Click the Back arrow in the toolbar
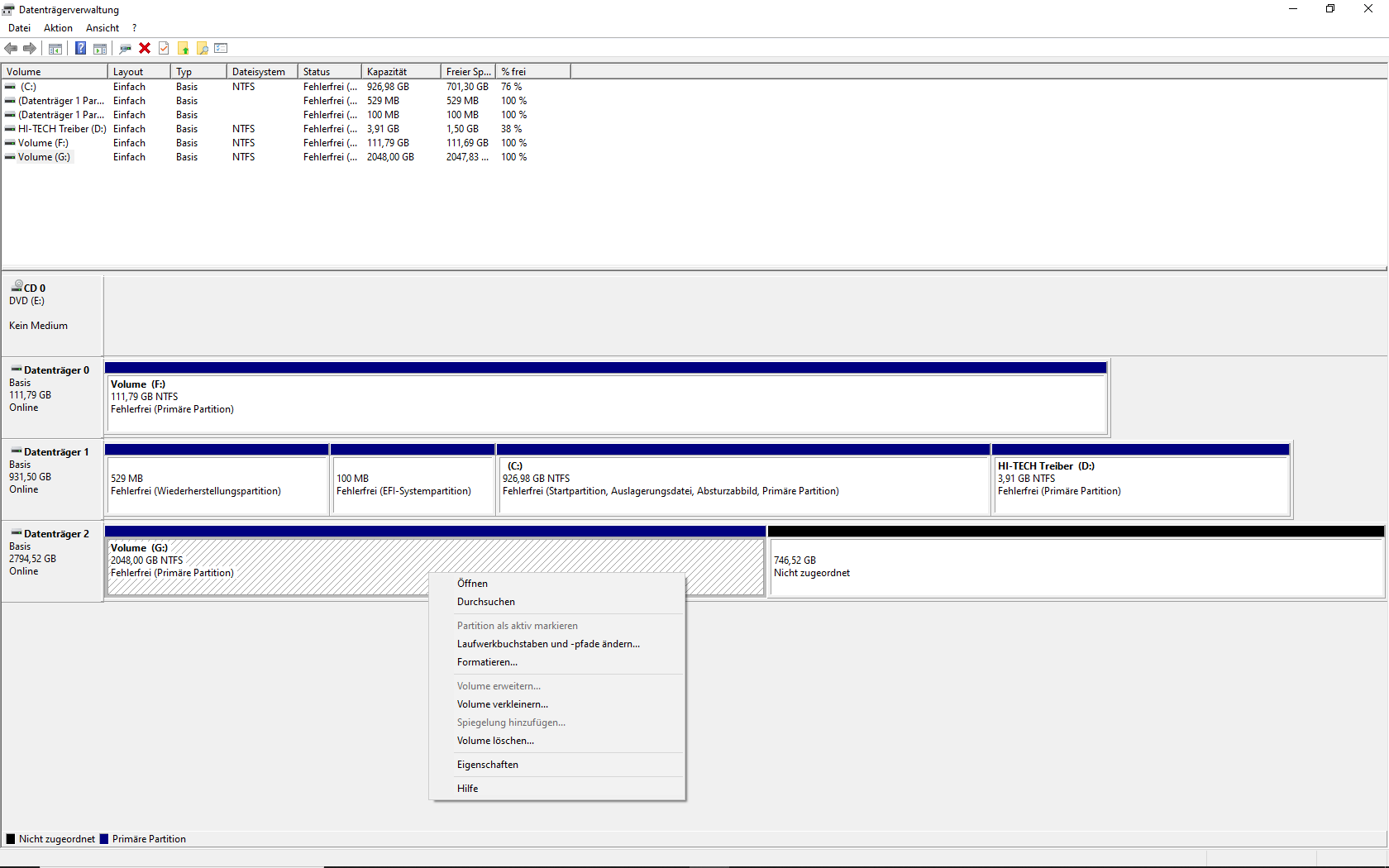Screen dimensions: 1389x868 point(11,48)
